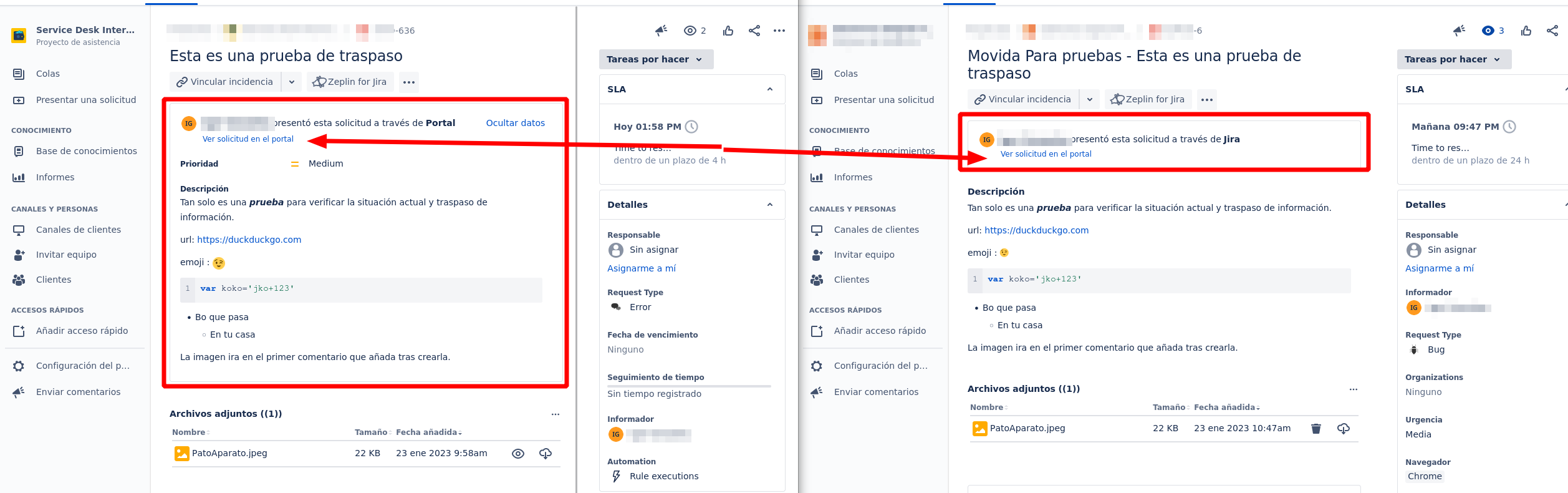Screen dimensions: 1568x493
Task: Click Enviar comentarios megaphone icon in left sidebar
Action: (x=19, y=392)
